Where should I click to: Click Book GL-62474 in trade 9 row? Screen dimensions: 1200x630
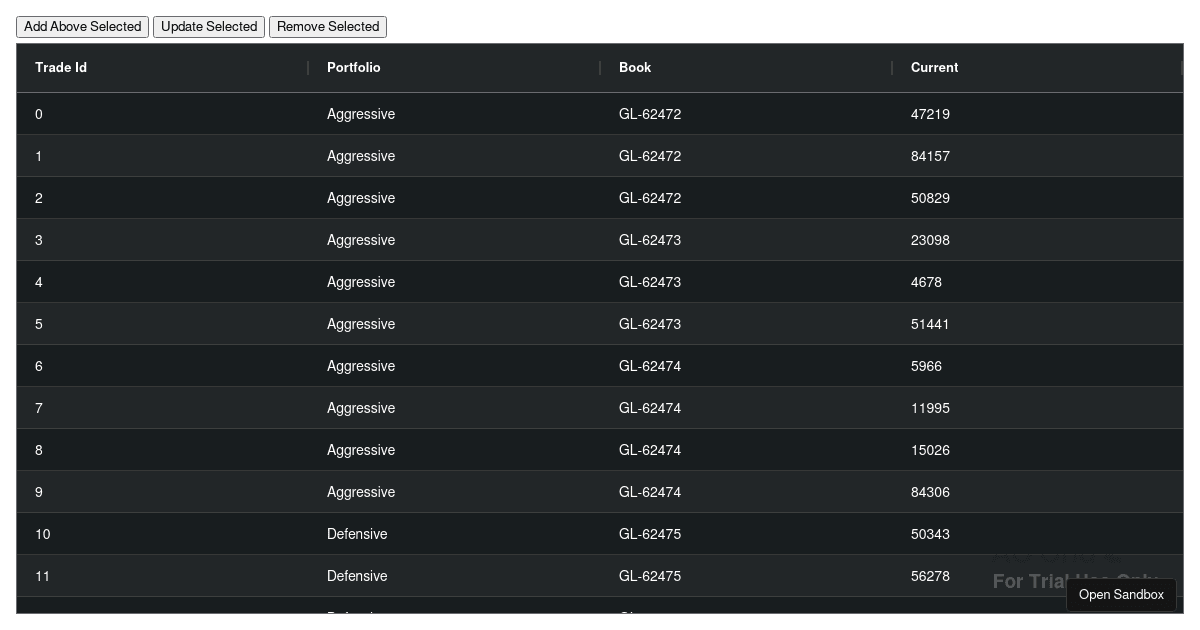(650, 492)
